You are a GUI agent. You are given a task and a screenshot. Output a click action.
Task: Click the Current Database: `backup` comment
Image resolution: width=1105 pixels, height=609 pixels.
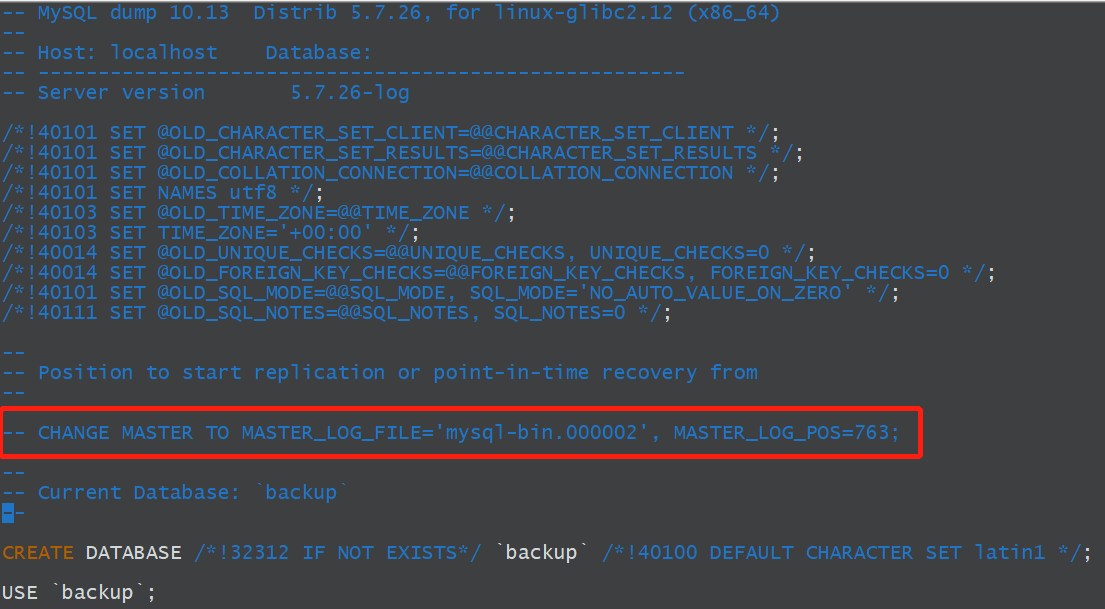192,492
